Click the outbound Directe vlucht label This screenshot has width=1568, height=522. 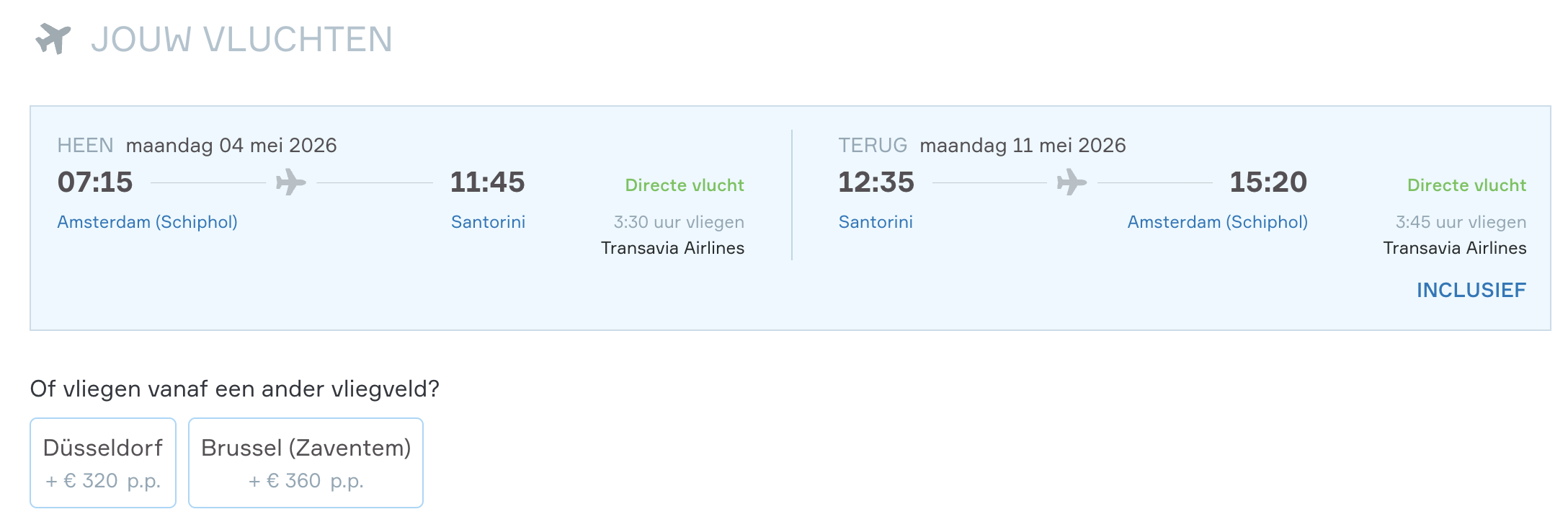[x=685, y=185]
